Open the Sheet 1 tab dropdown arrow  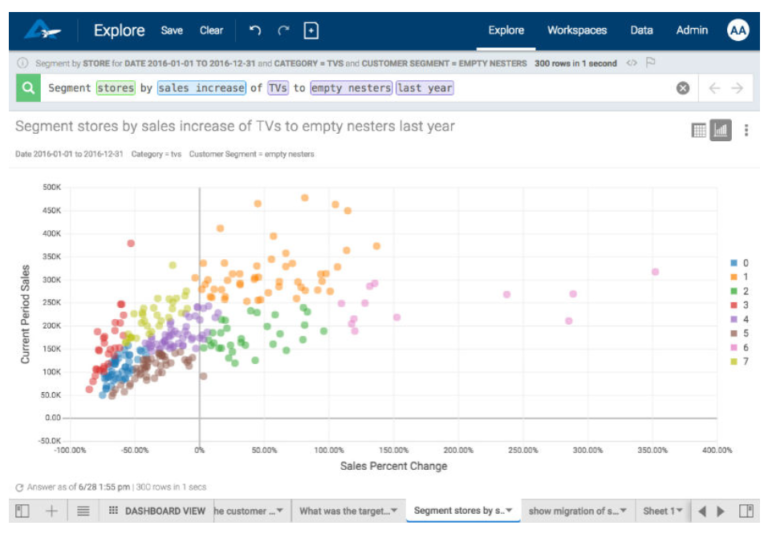[679, 511]
